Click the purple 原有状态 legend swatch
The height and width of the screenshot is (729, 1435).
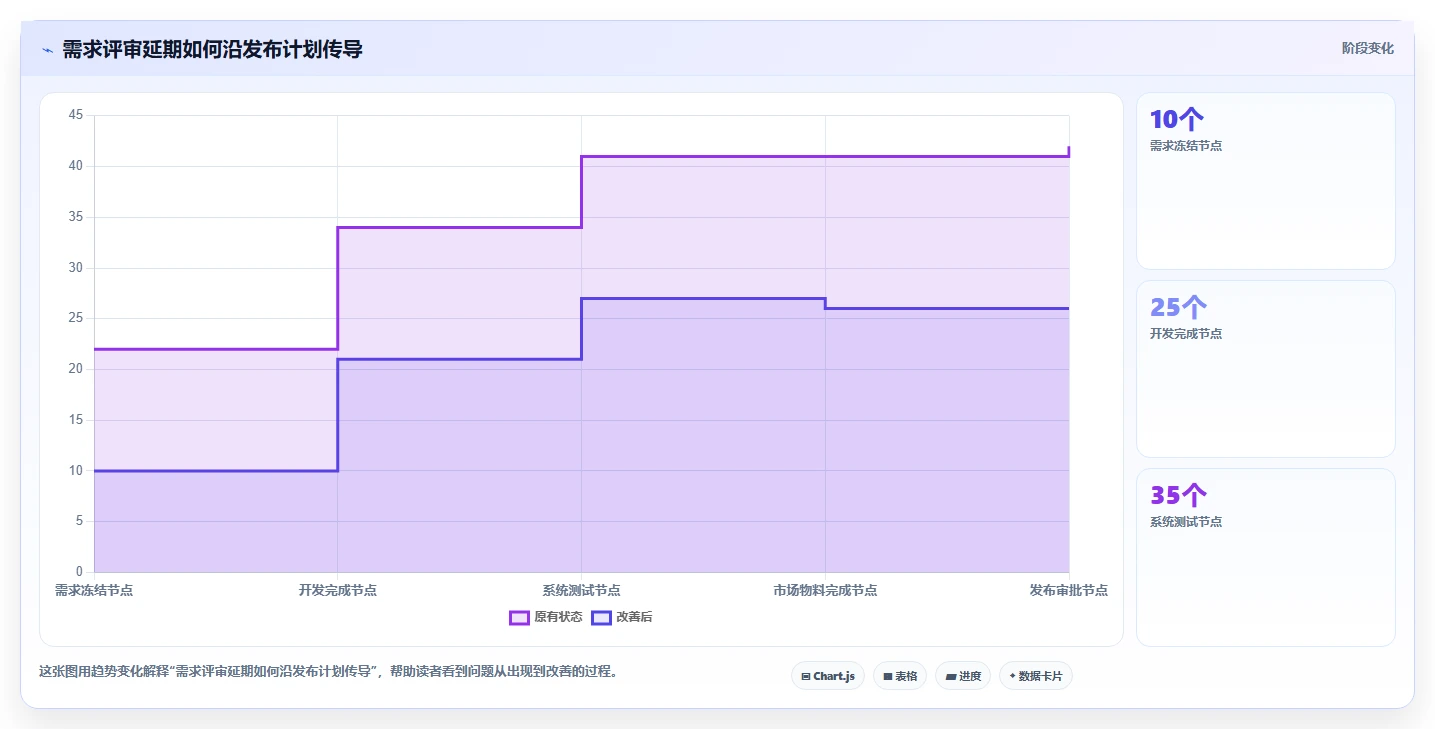click(x=519, y=617)
